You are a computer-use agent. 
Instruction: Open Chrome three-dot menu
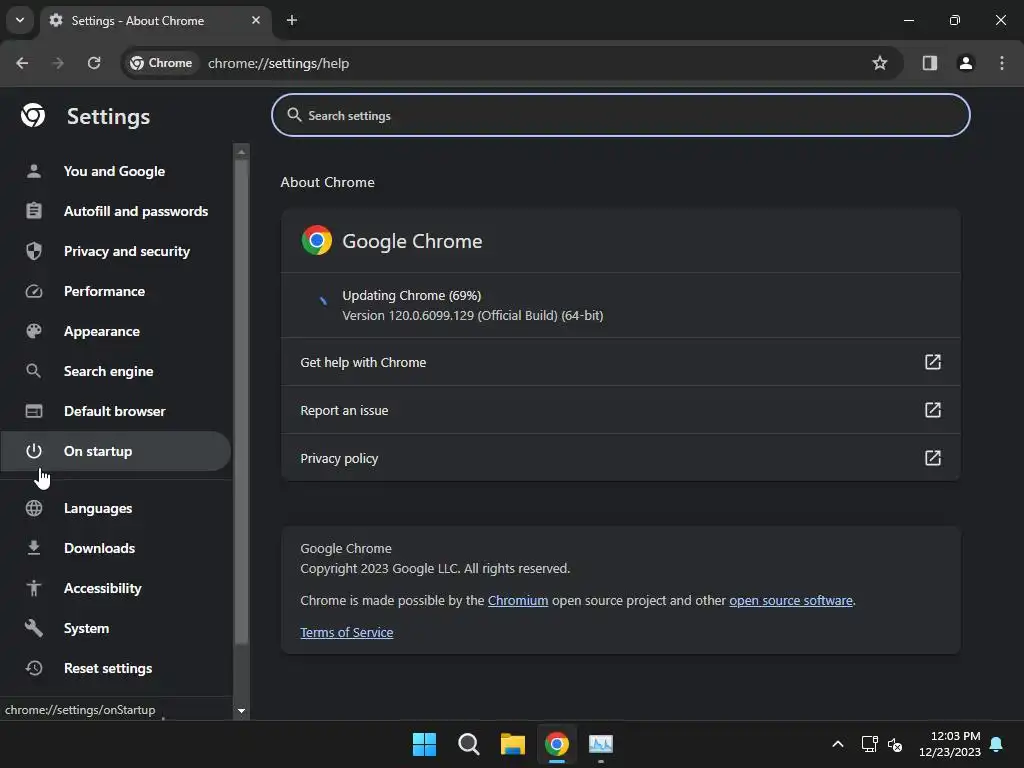[x=1002, y=63]
